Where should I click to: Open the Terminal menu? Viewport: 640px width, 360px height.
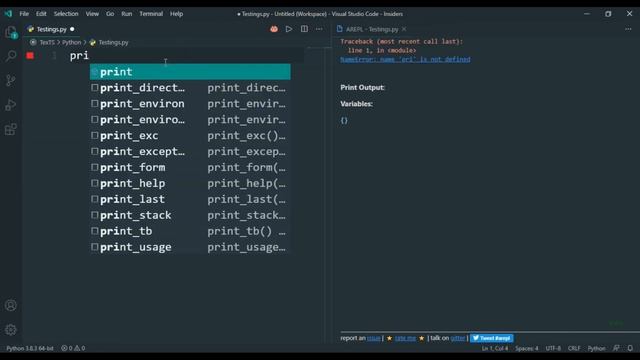pos(151,13)
